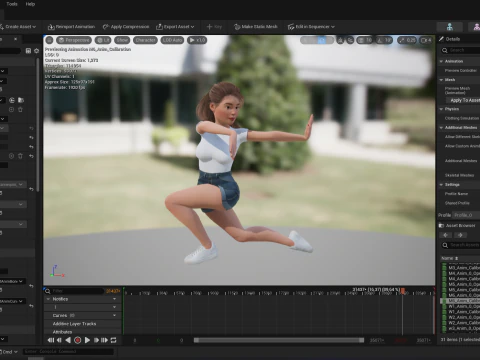Sort assets by the Name column
The width and height of the screenshot is (480, 360).
tap(450, 258)
